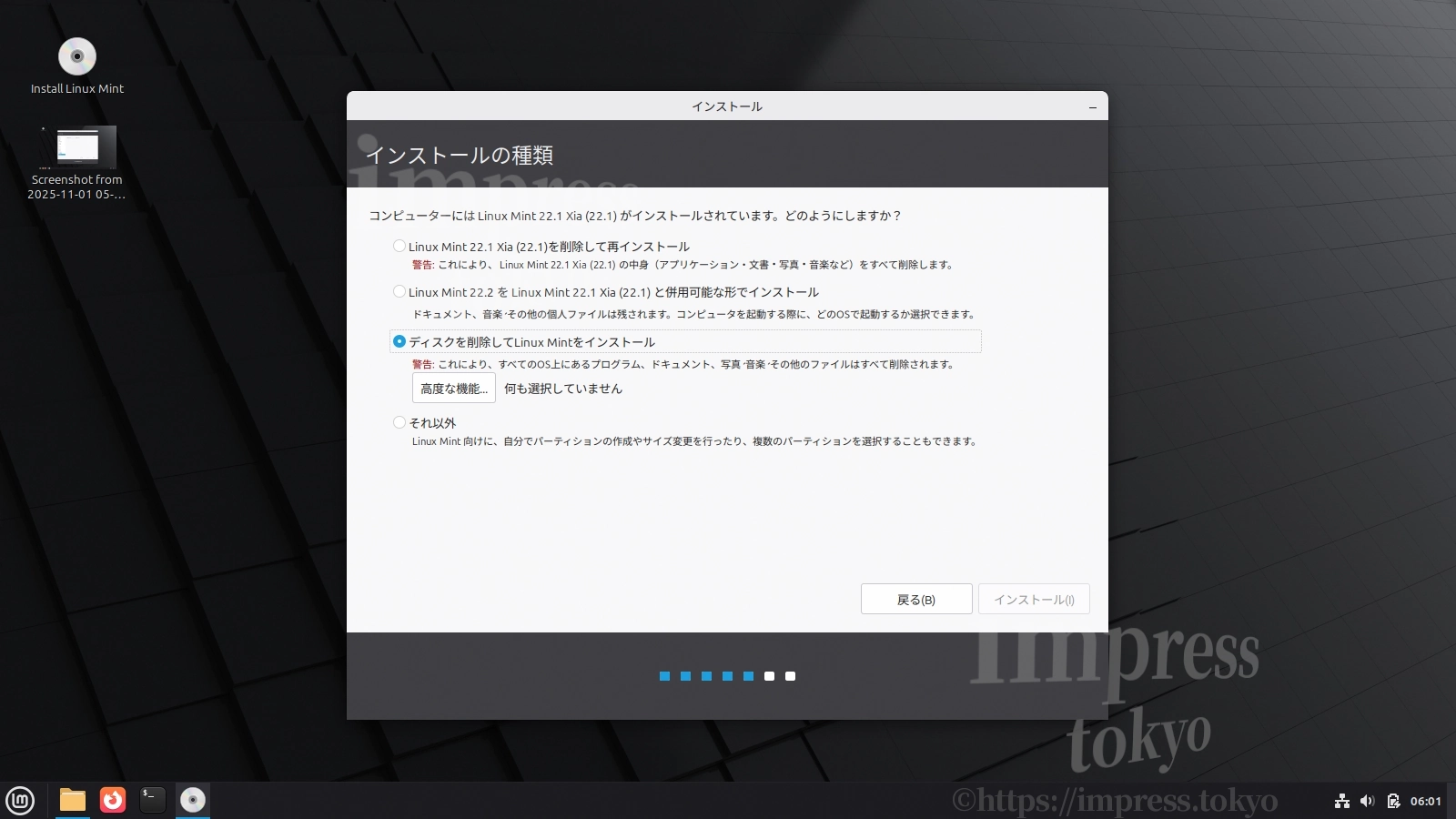Image resolution: width=1456 pixels, height=819 pixels.
Task: Select the Screenshot from 2025-11-01 desktop file
Action: pos(77,163)
